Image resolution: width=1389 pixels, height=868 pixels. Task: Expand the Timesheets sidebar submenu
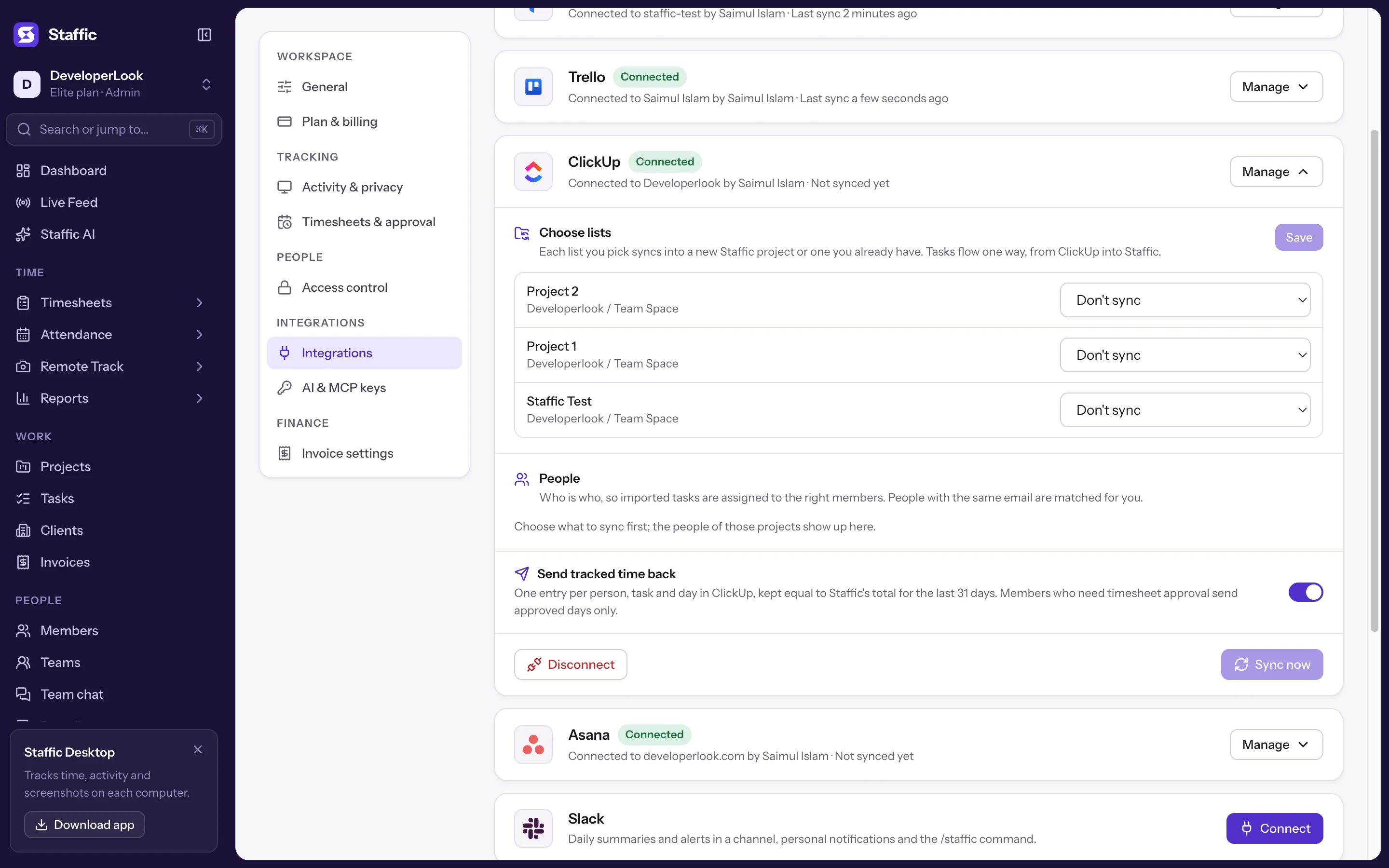pos(199,302)
